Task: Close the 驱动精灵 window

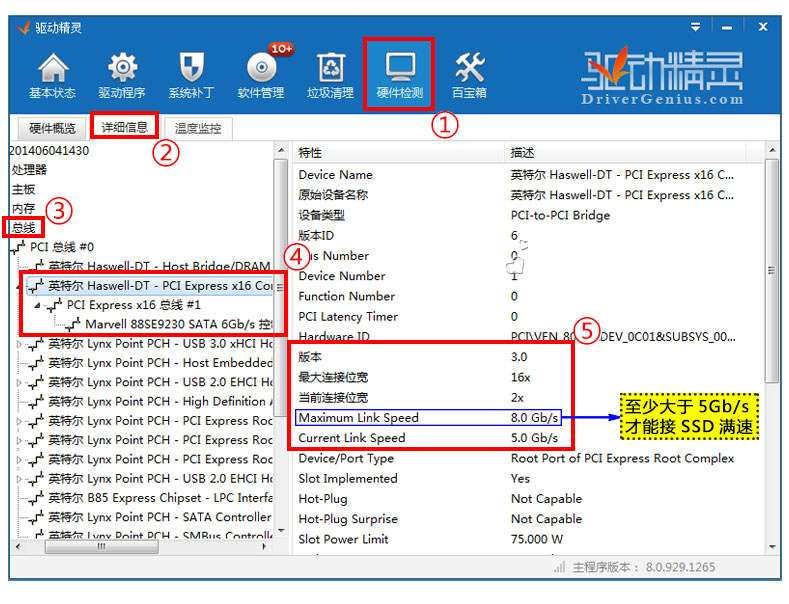Action: coord(763,27)
